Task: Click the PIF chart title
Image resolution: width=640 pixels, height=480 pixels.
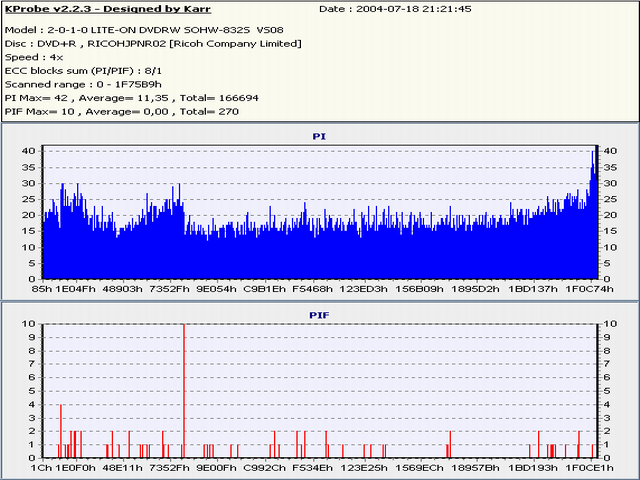Action: coord(319,314)
